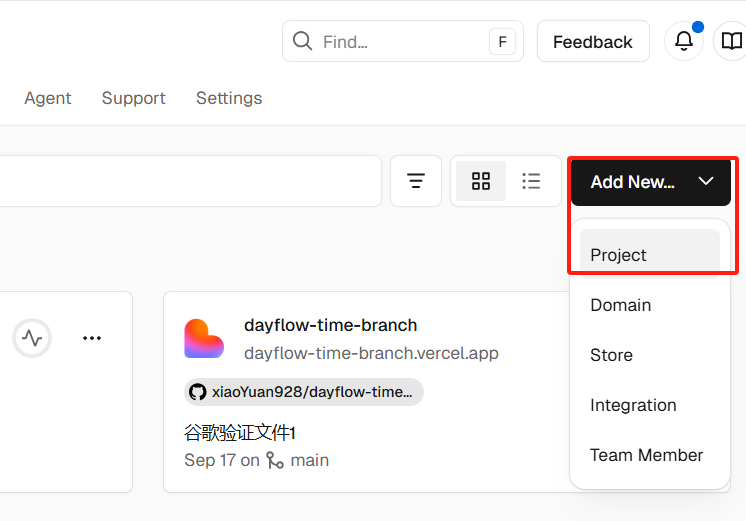
Task: Click the magnifier icon in Find box
Action: [302, 41]
